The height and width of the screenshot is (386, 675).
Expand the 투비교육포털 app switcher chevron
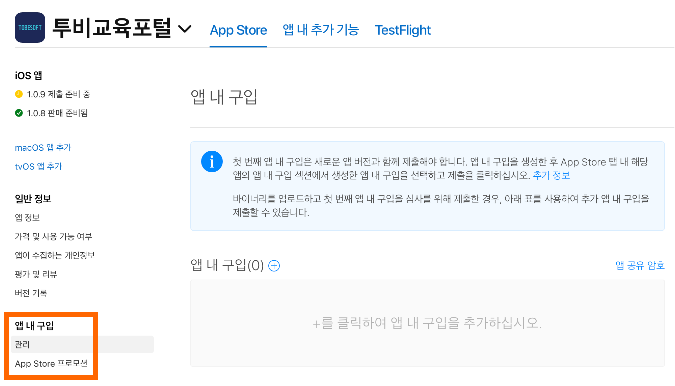click(185, 29)
